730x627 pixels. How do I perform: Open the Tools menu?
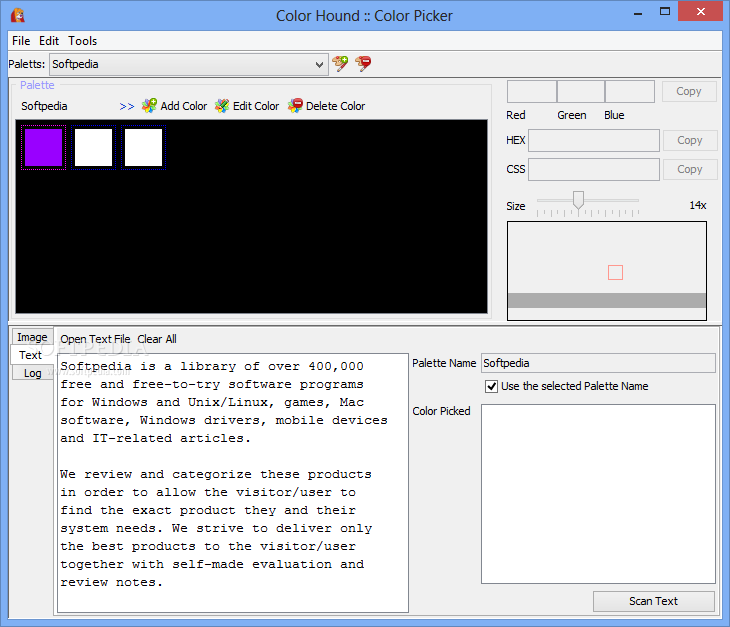[82, 41]
